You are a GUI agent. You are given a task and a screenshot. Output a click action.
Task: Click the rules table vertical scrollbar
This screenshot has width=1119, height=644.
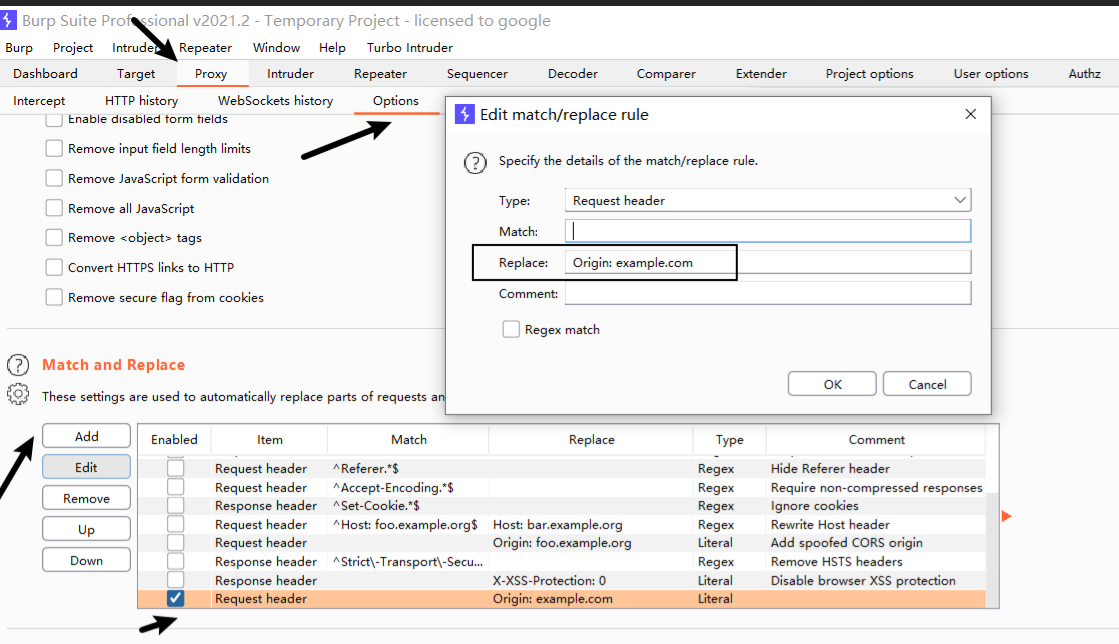point(992,550)
